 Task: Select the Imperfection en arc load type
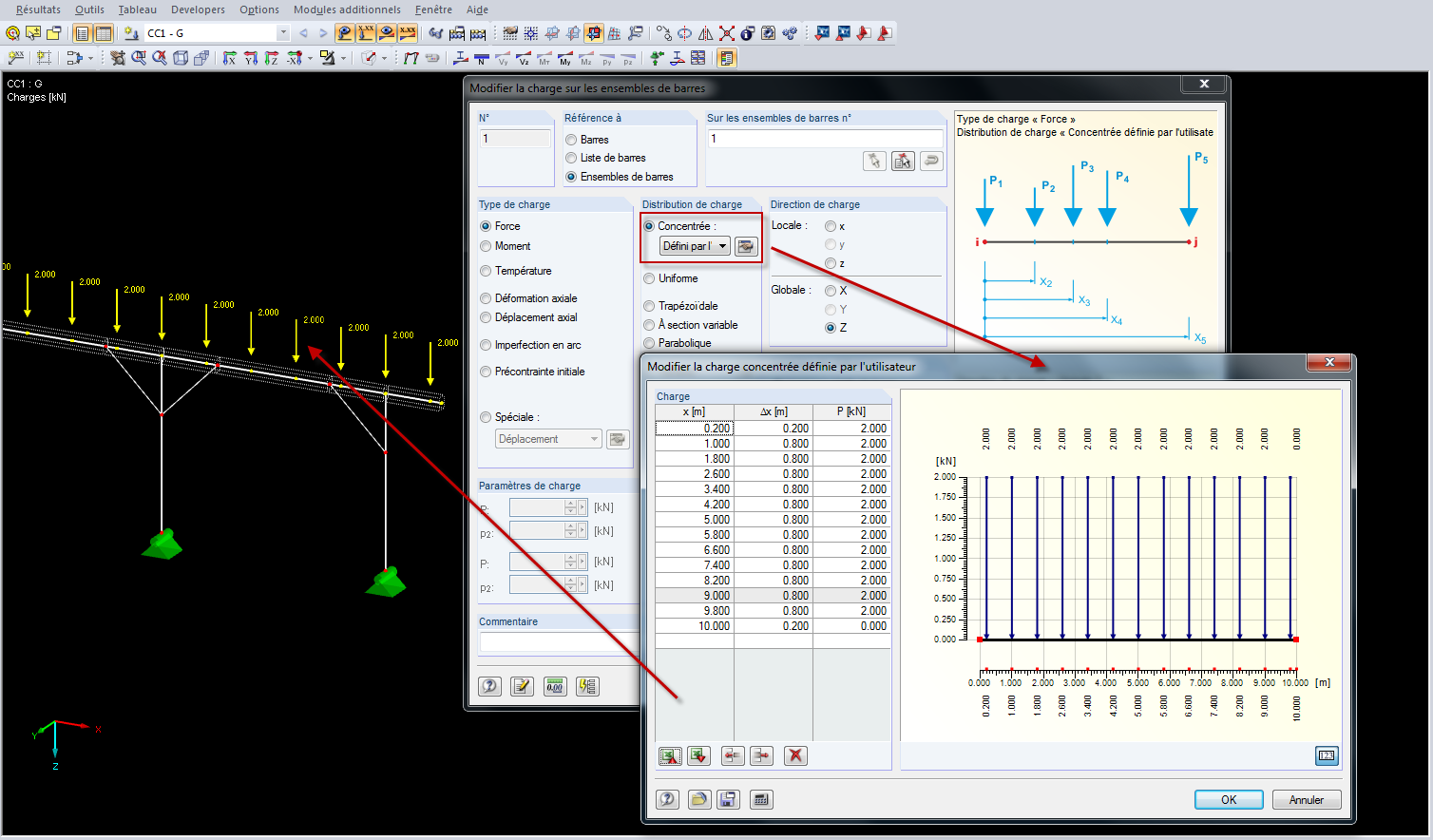click(x=486, y=345)
